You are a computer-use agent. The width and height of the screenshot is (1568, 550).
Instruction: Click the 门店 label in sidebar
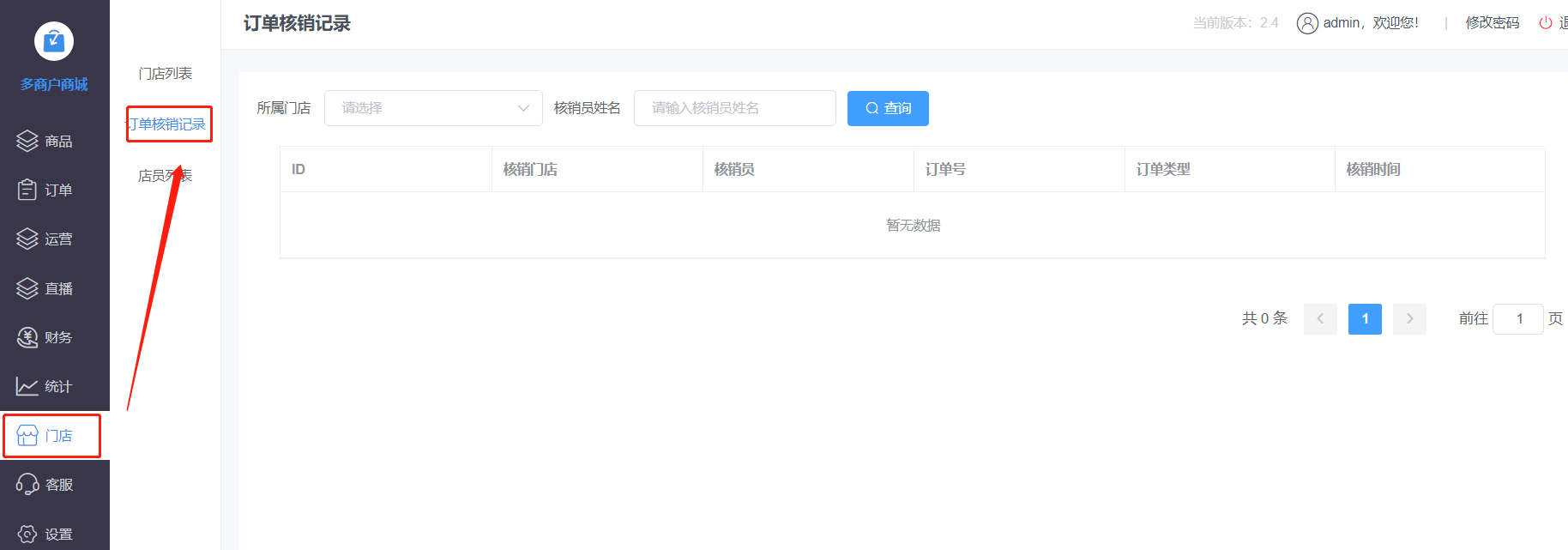coord(58,436)
